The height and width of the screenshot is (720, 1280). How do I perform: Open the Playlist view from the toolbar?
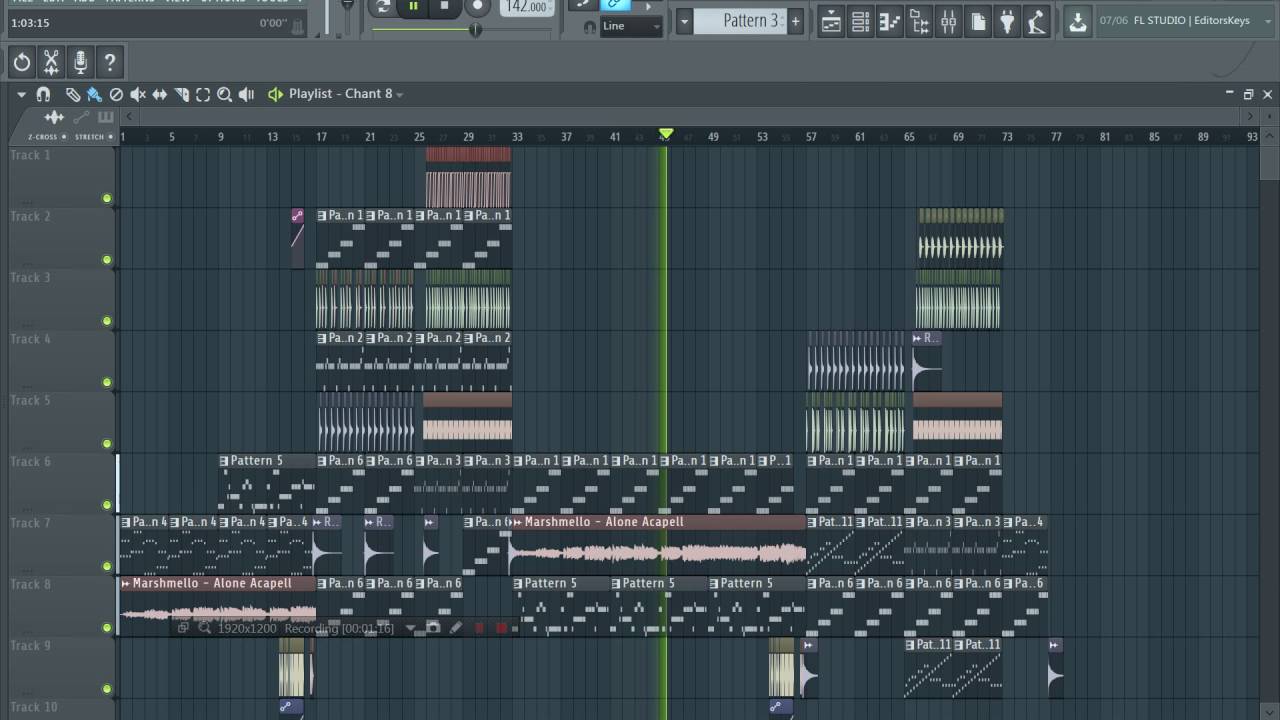(831, 22)
